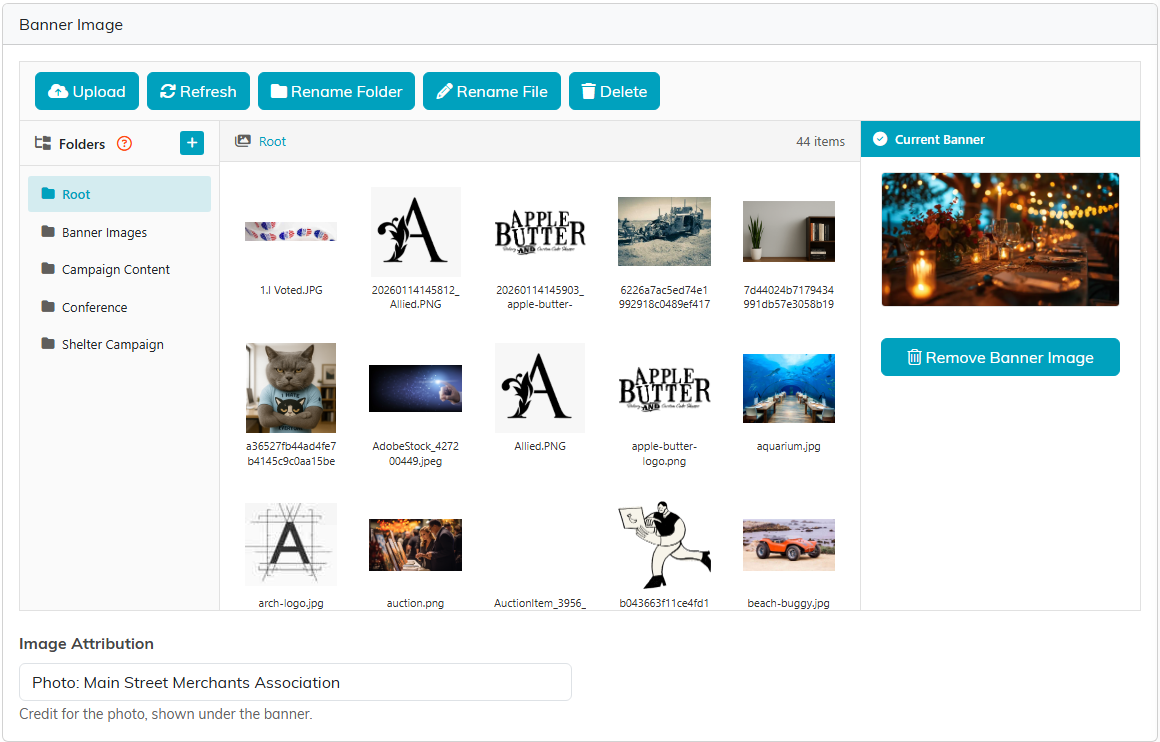Select apple-butter-logo.png thumbnail
1160x742 pixels.
[664, 388]
